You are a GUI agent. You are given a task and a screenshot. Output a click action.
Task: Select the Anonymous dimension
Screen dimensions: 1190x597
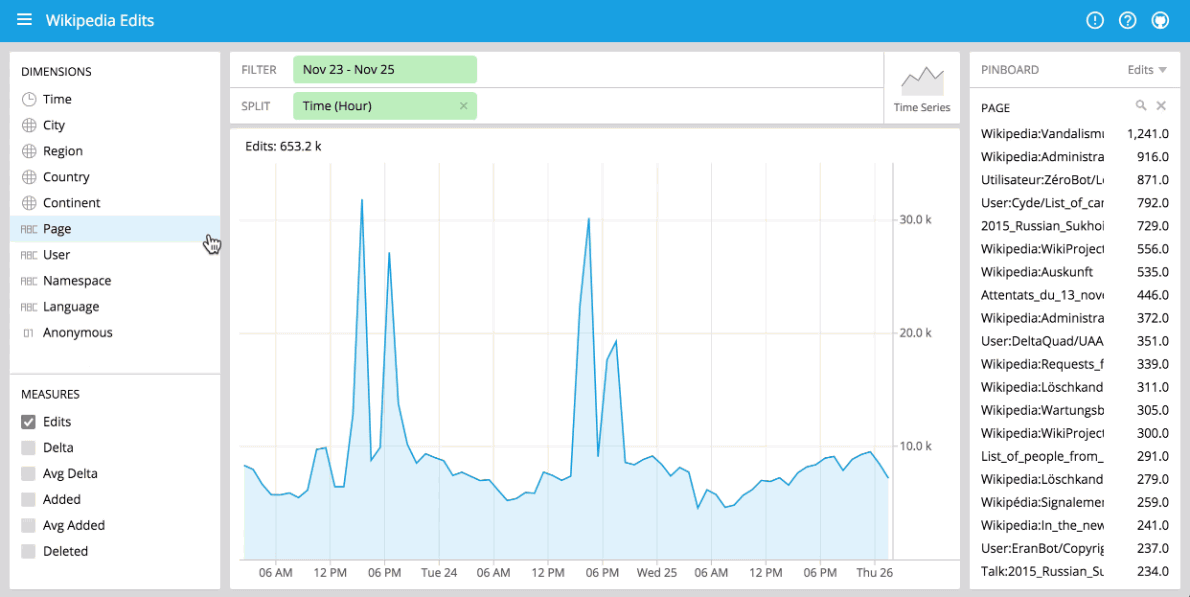[x=115, y=332]
